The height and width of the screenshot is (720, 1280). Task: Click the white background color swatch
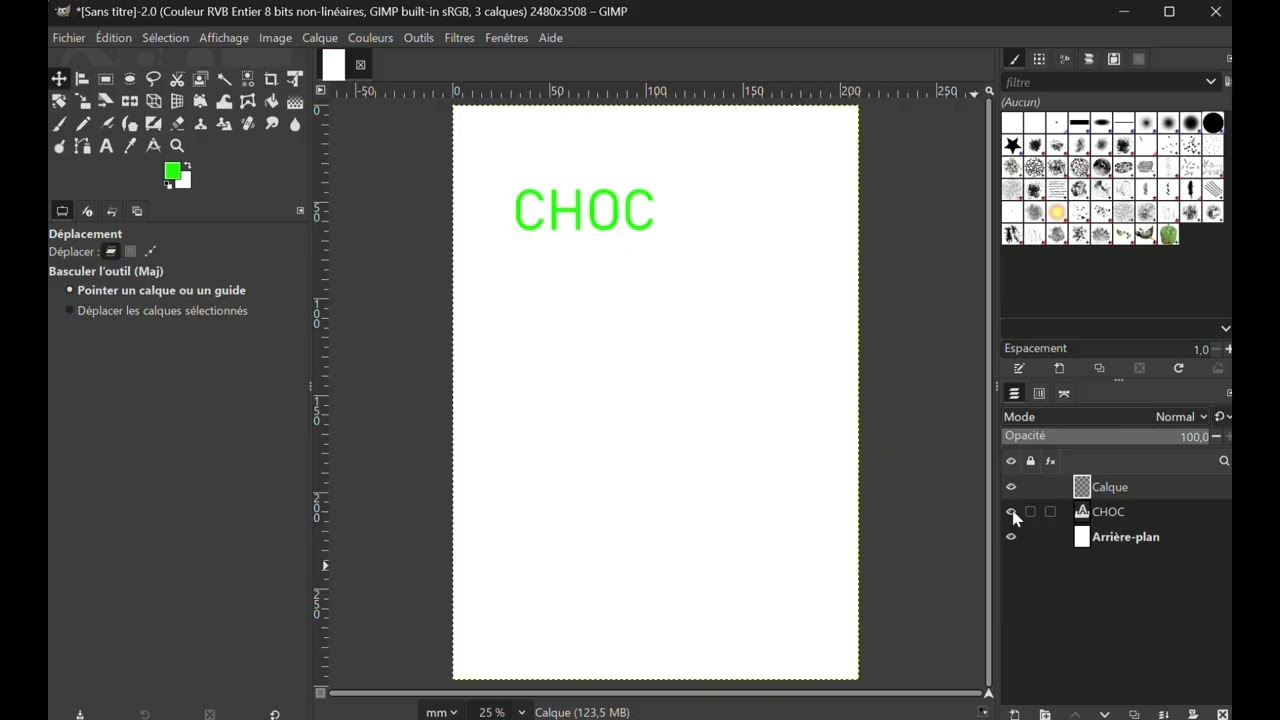[x=185, y=182]
